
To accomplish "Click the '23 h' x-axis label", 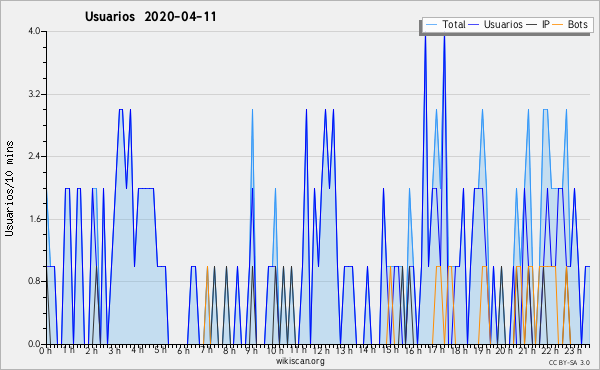I will click(574, 350).
